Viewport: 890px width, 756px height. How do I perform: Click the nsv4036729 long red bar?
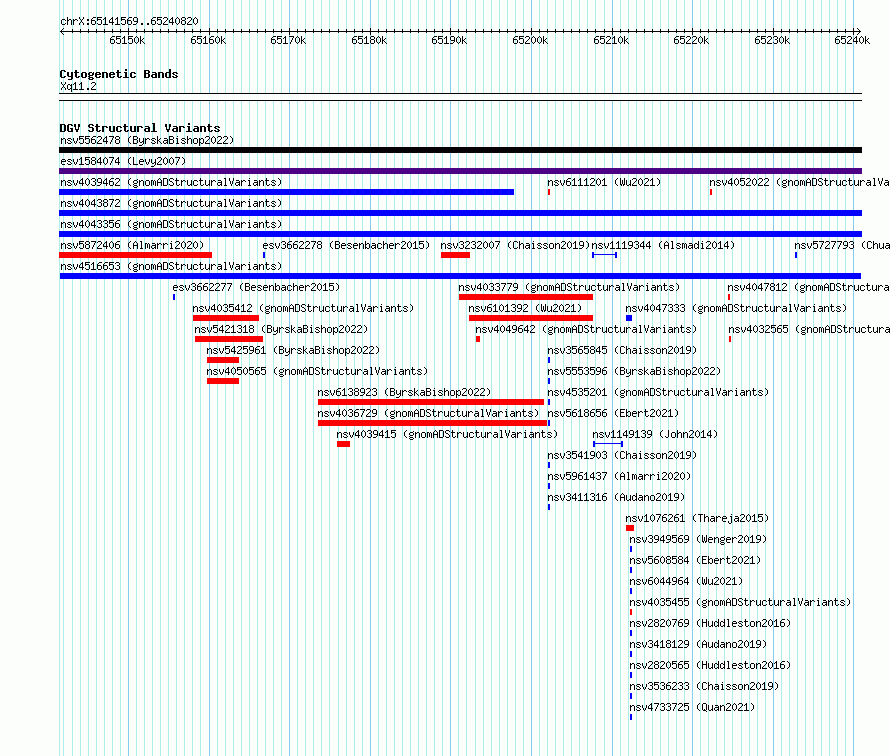click(x=433, y=423)
